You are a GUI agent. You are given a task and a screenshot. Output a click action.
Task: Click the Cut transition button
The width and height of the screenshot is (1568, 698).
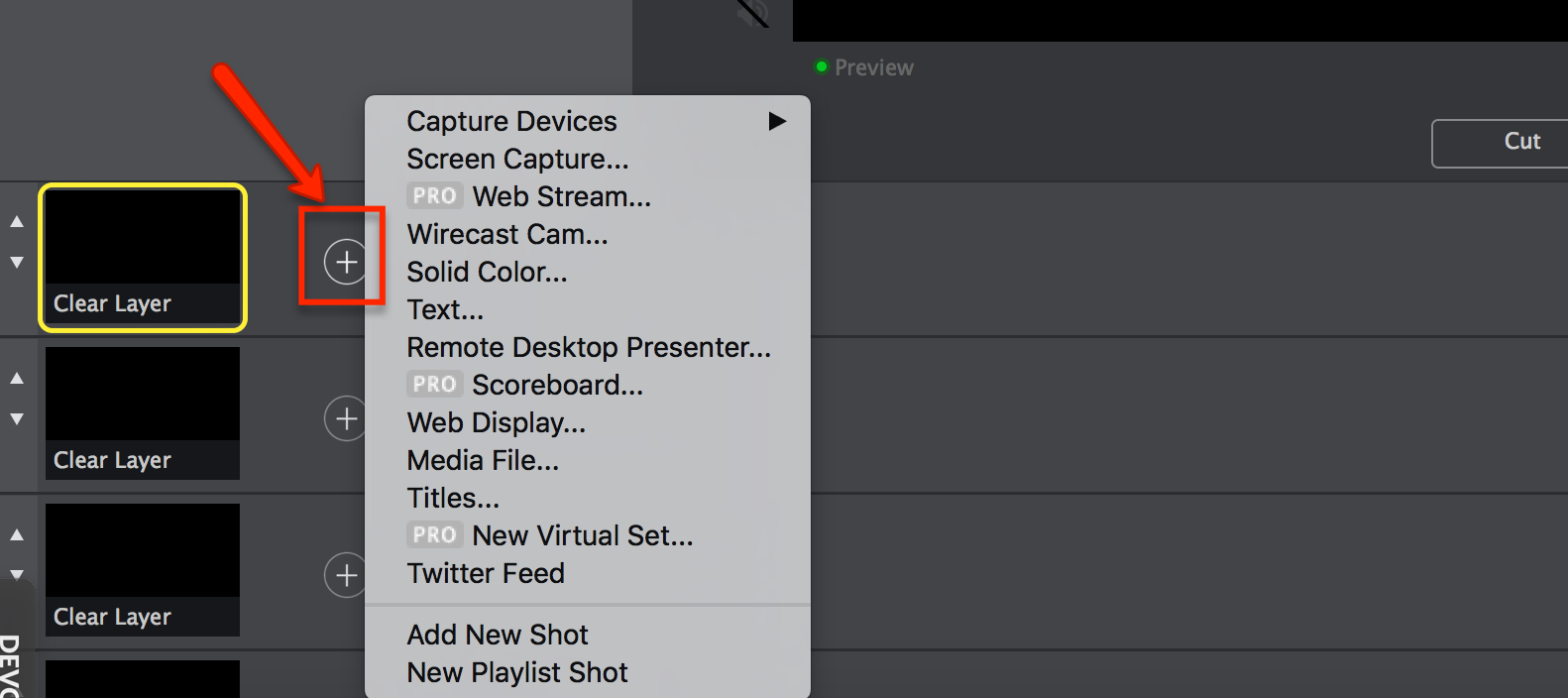coord(1501,144)
